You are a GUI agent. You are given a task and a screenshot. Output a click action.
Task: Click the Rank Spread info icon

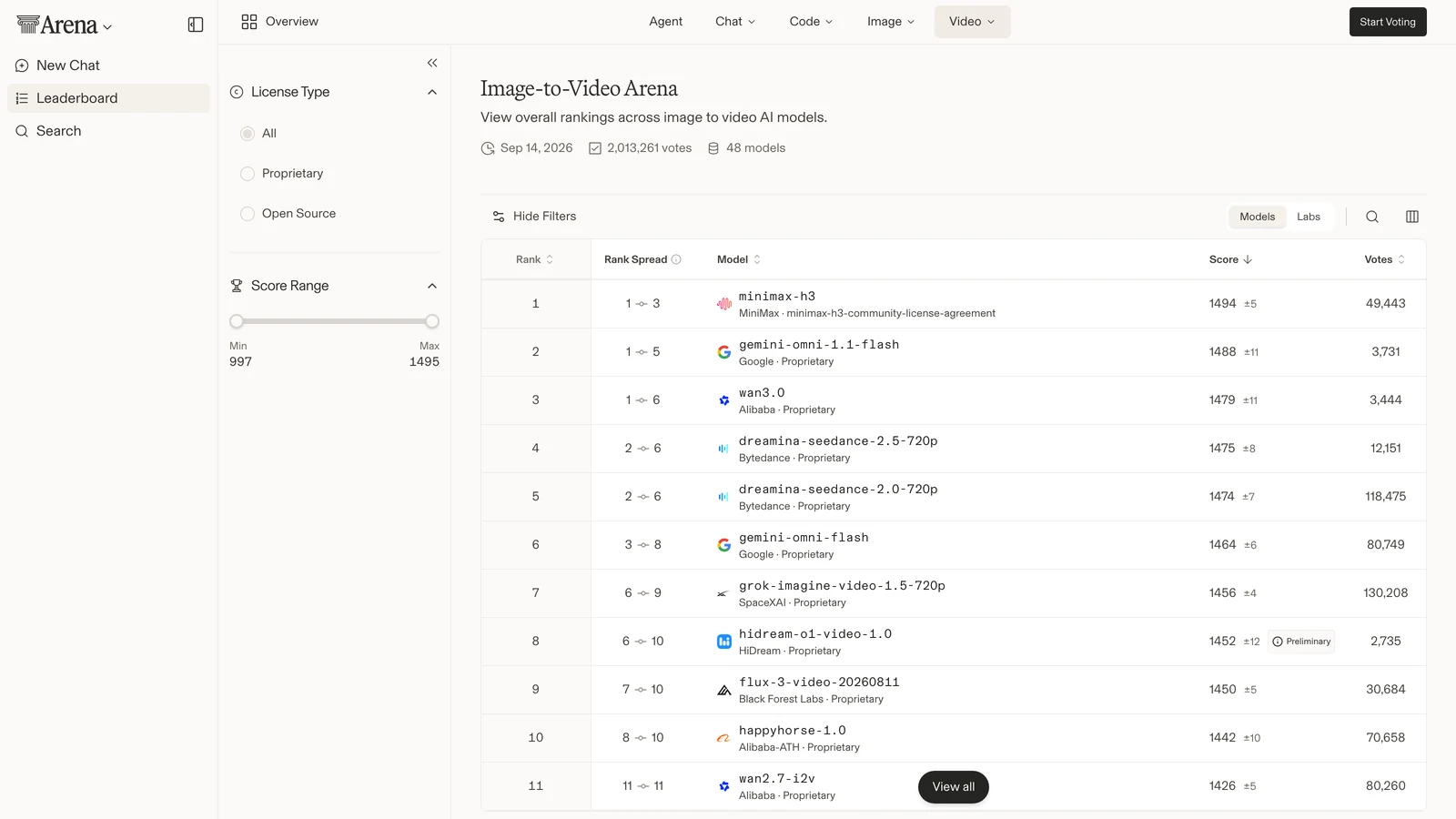point(676,259)
